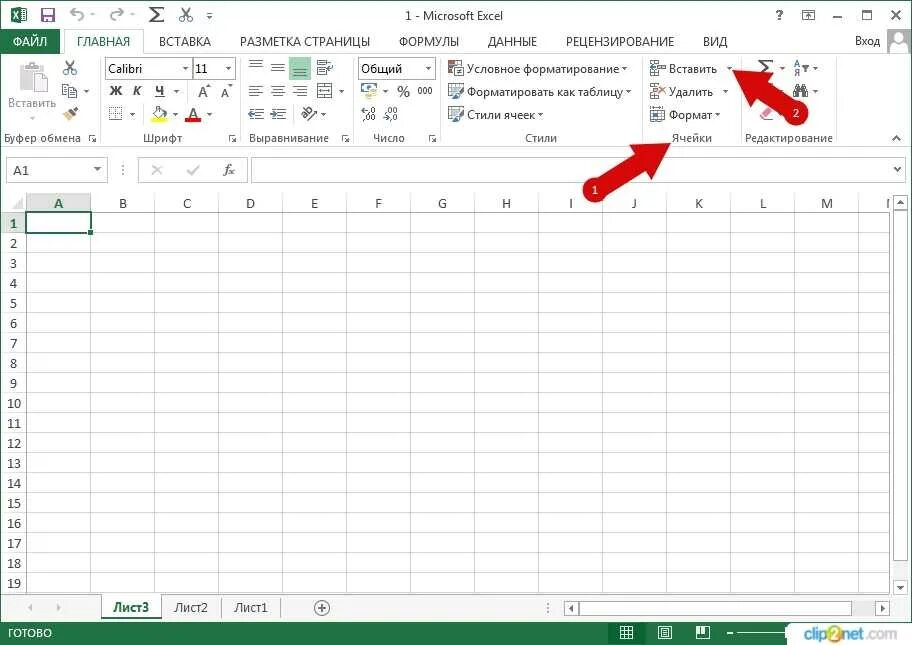Open the cell borders button
This screenshot has height=645, width=912.
[x=116, y=114]
